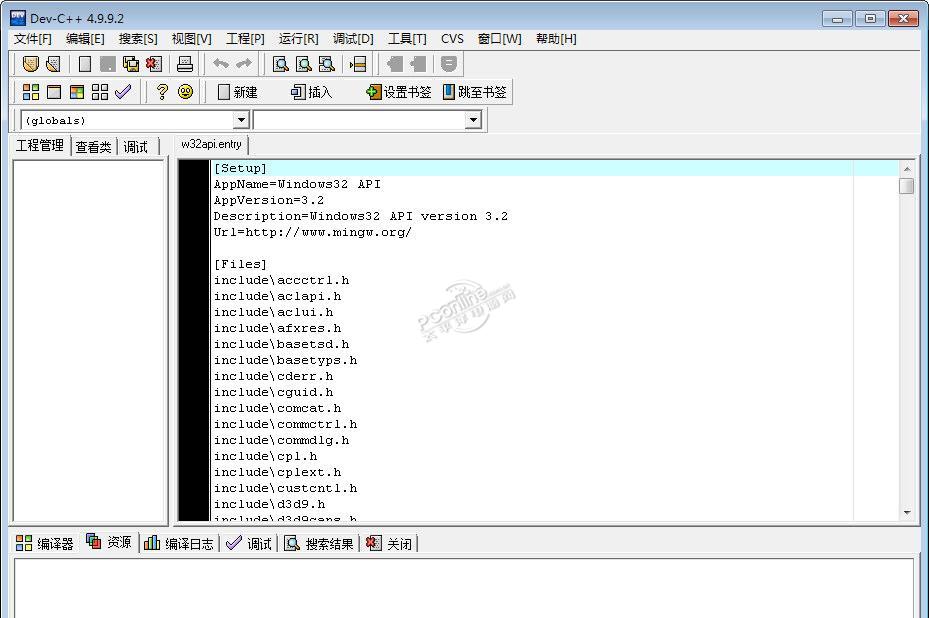Open the (globals) class dropdown

point(241,120)
